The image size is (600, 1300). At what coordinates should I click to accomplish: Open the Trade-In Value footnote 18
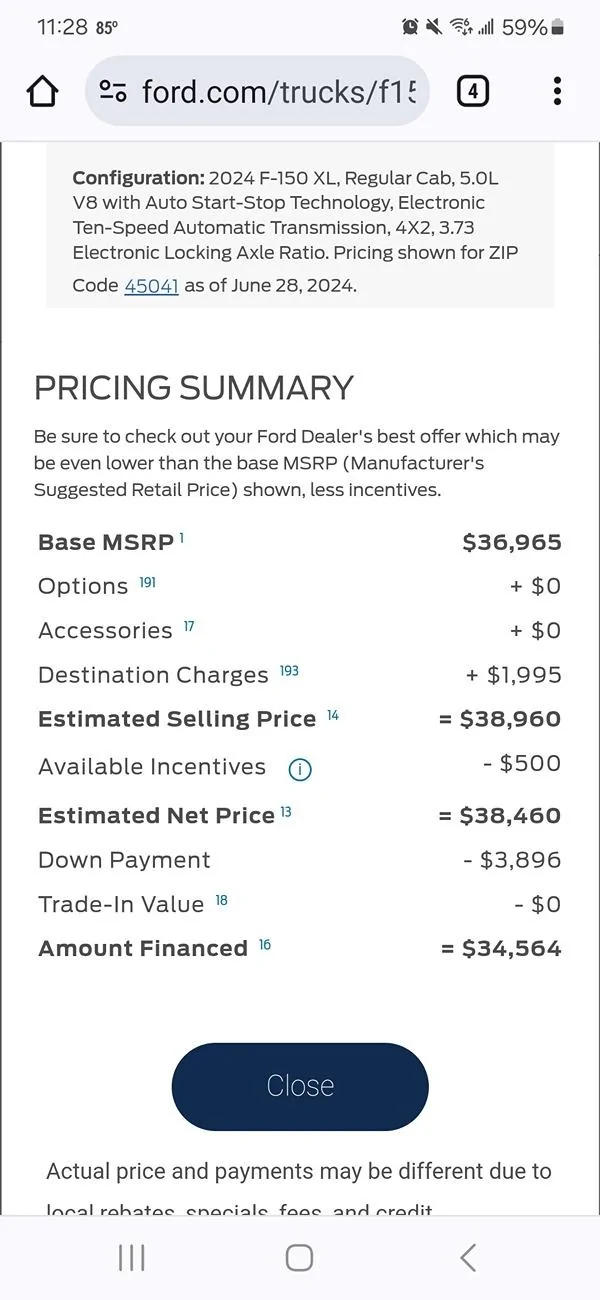(222, 897)
